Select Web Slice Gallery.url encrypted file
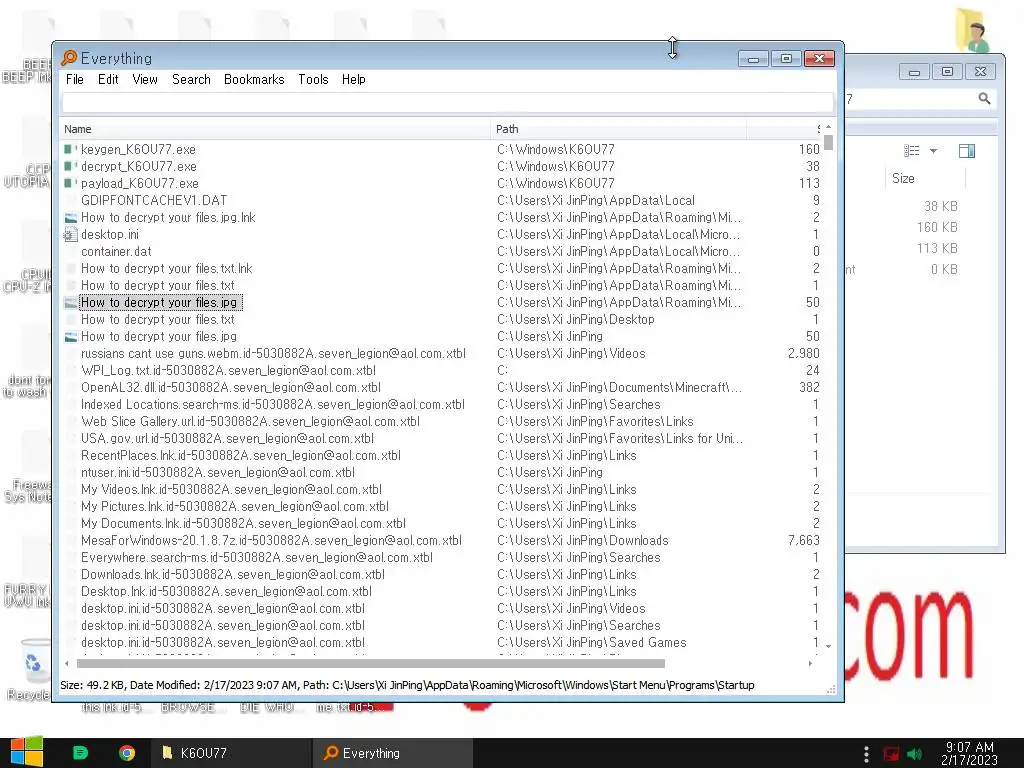 tap(250, 421)
